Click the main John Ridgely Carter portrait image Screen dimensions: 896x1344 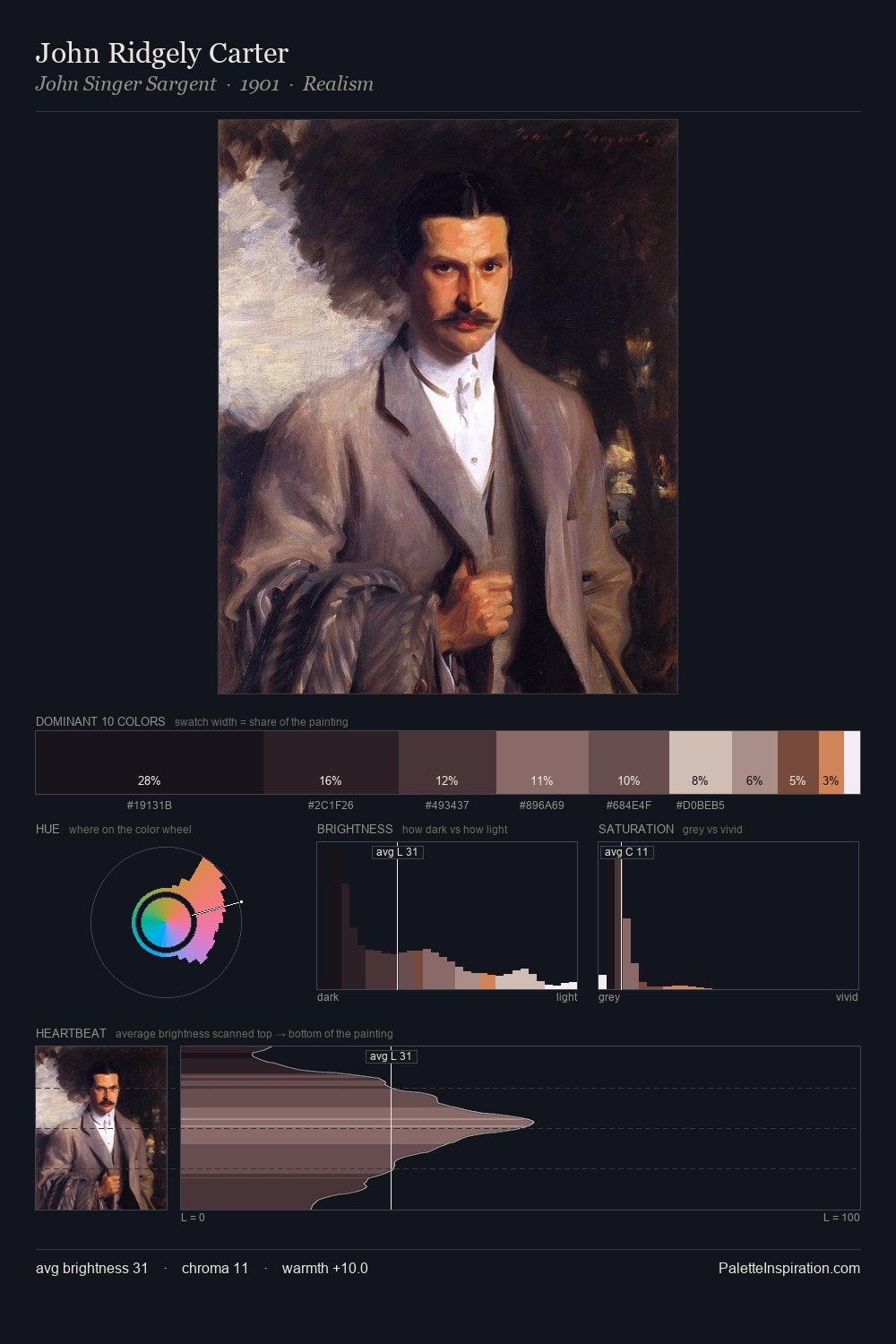coord(448,407)
